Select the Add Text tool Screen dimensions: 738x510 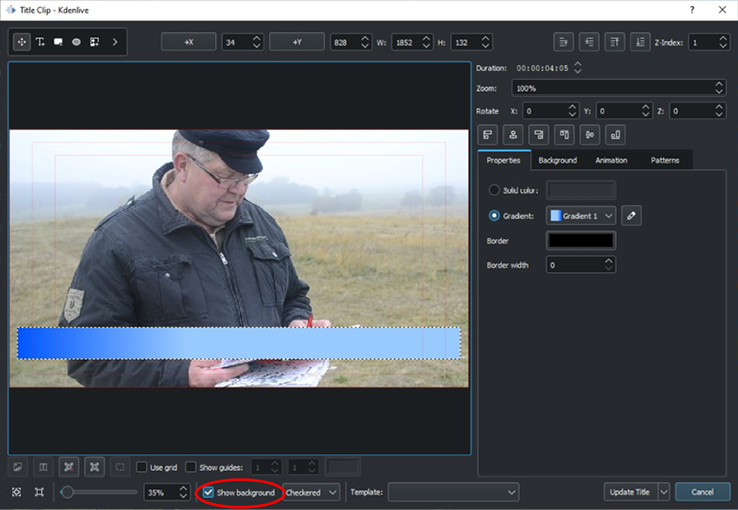[x=40, y=42]
